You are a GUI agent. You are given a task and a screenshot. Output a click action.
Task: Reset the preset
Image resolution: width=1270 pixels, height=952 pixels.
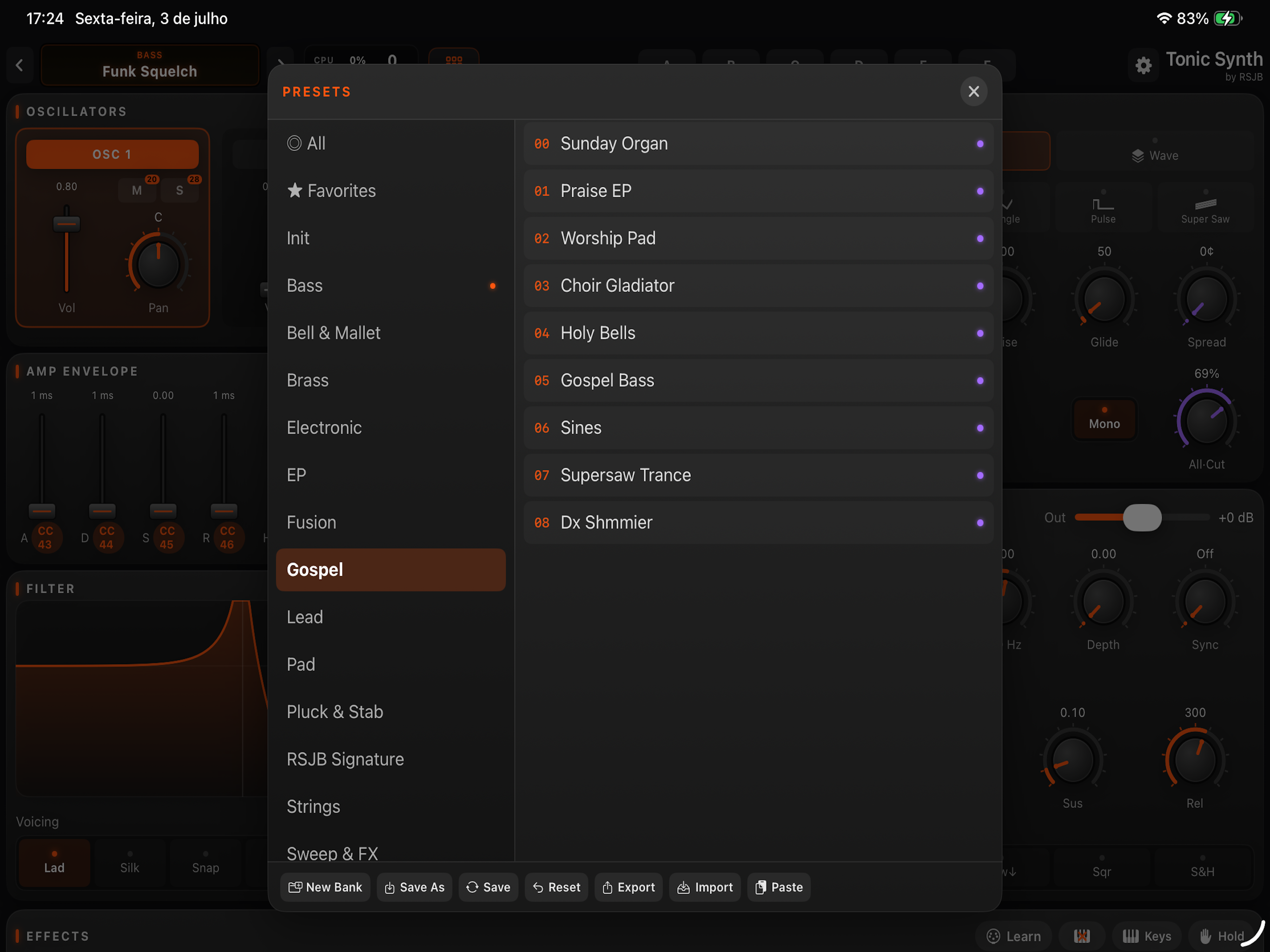556,887
